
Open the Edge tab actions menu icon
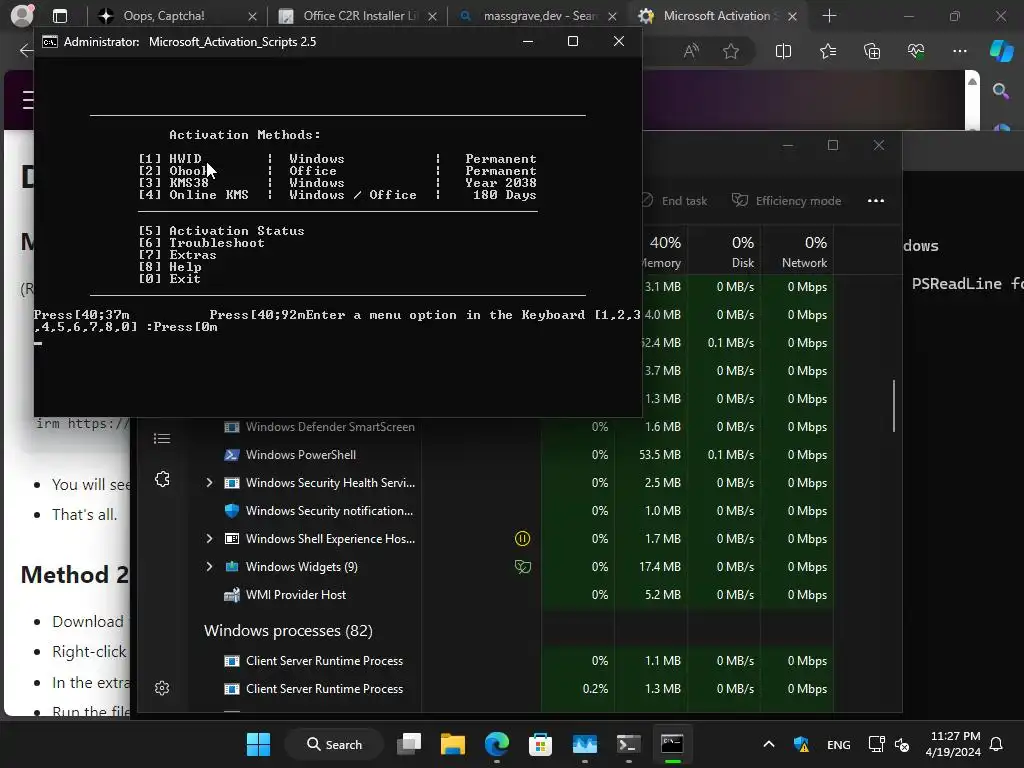60,16
